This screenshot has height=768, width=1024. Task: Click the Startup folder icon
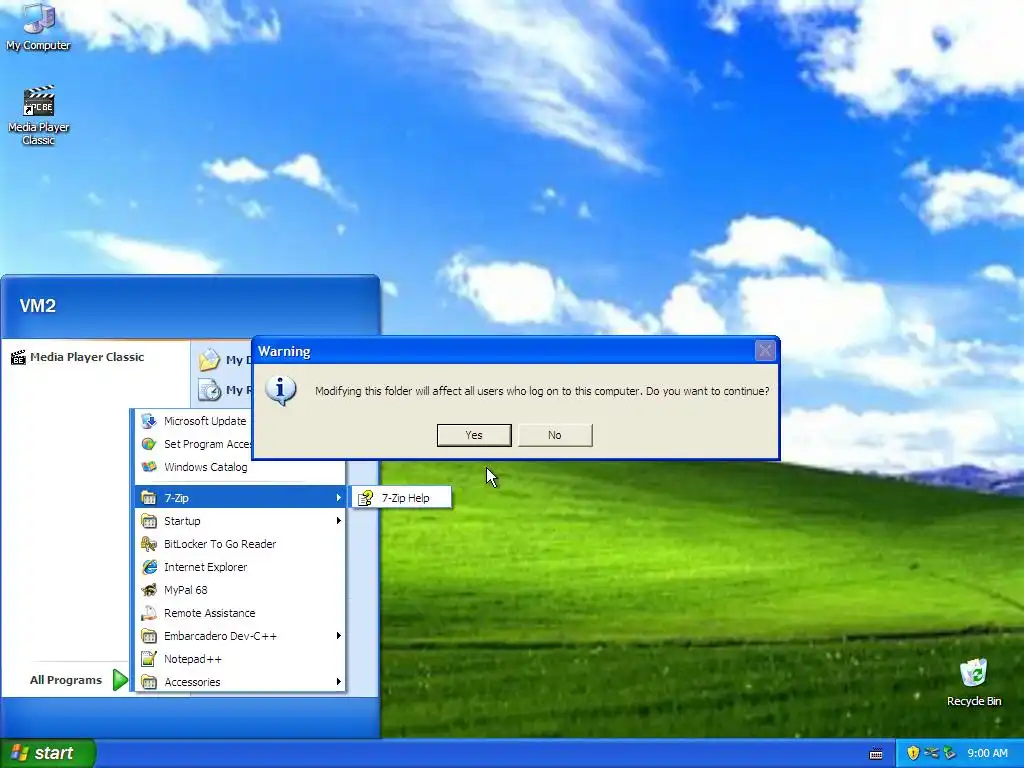click(149, 521)
